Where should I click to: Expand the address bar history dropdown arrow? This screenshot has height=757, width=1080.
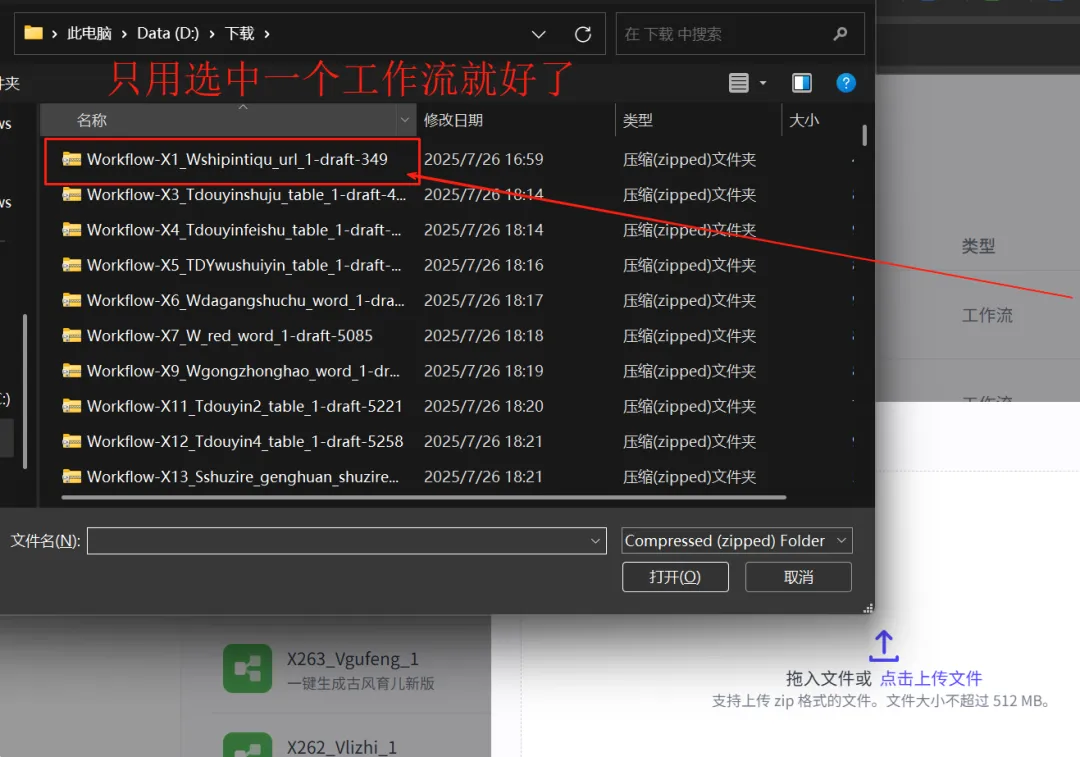coord(538,33)
